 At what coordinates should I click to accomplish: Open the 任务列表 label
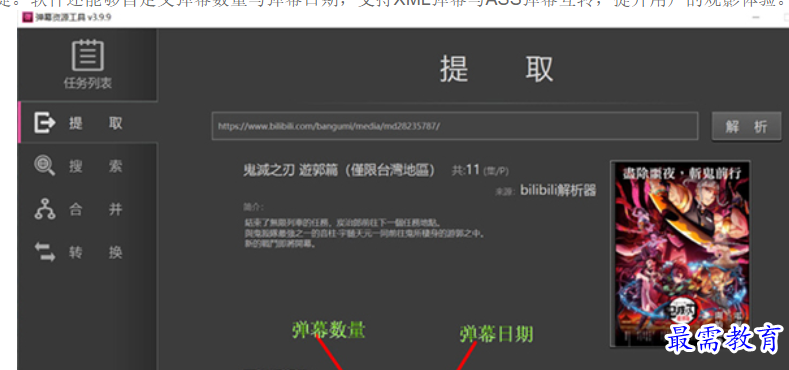click(x=88, y=83)
